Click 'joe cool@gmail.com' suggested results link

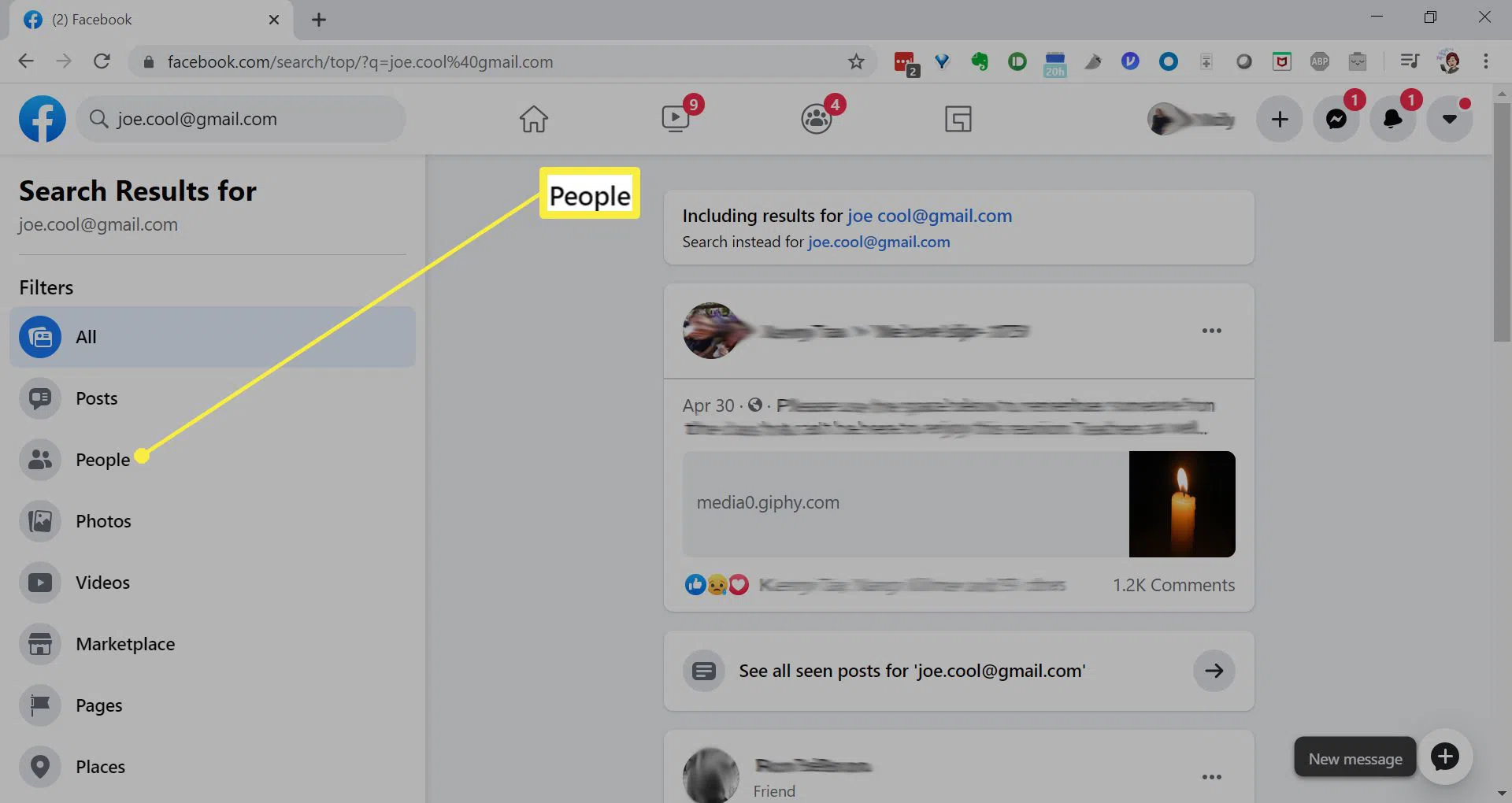coord(929,216)
